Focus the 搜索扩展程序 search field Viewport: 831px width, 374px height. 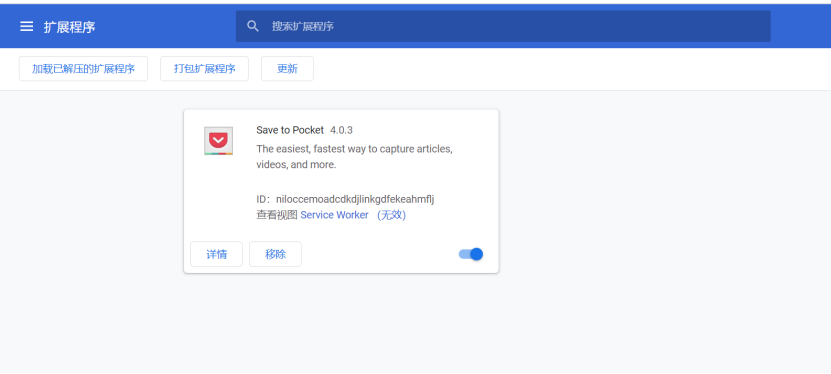[x=503, y=26]
